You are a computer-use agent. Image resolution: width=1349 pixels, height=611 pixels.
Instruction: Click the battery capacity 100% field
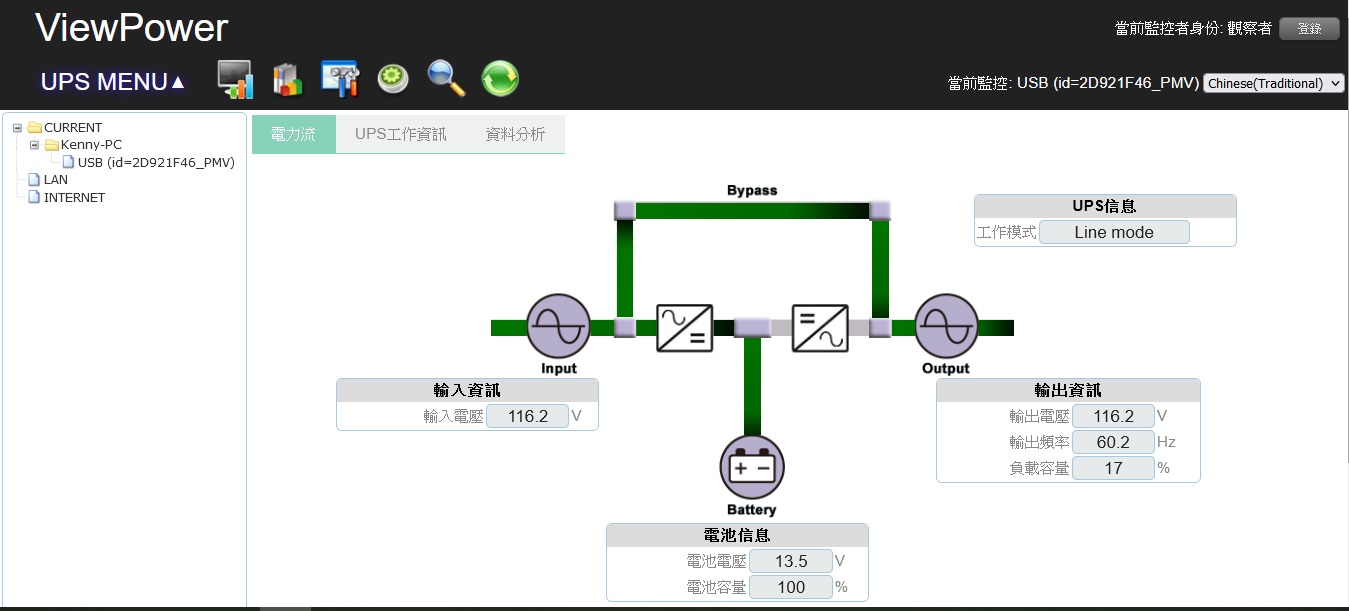(790, 587)
